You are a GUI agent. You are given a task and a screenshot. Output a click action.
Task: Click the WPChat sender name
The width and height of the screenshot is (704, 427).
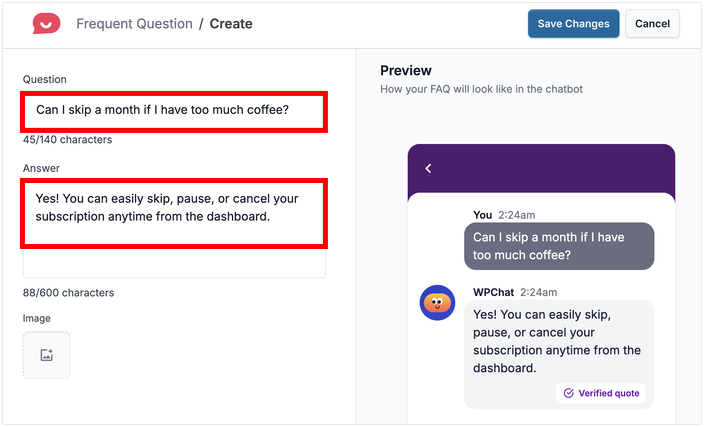[x=493, y=292]
